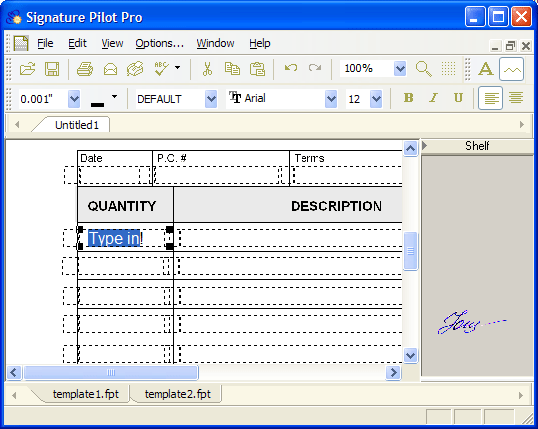Switch to the template2.fpt tab
Screen dimensions: 538x429
click(177, 394)
